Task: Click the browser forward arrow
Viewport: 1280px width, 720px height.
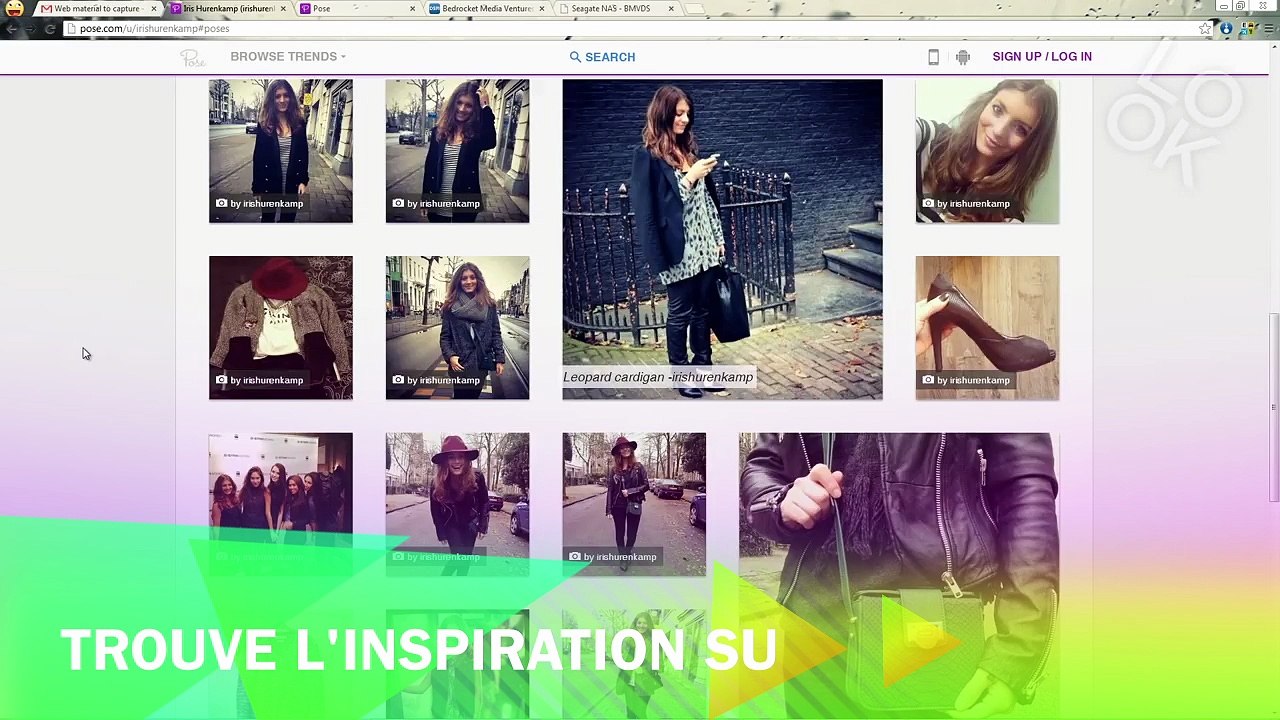Action: pyautogui.click(x=30, y=29)
